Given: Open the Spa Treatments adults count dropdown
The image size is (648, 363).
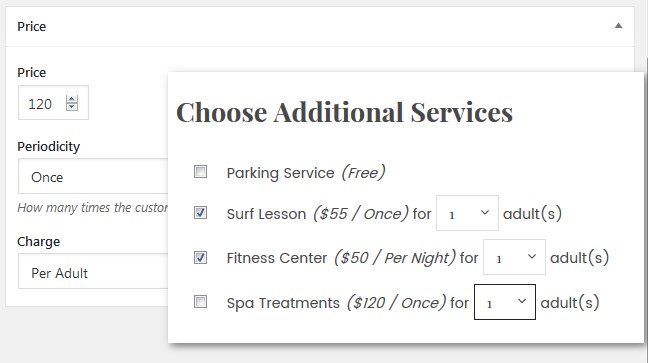Looking at the screenshot, I should pos(505,302).
